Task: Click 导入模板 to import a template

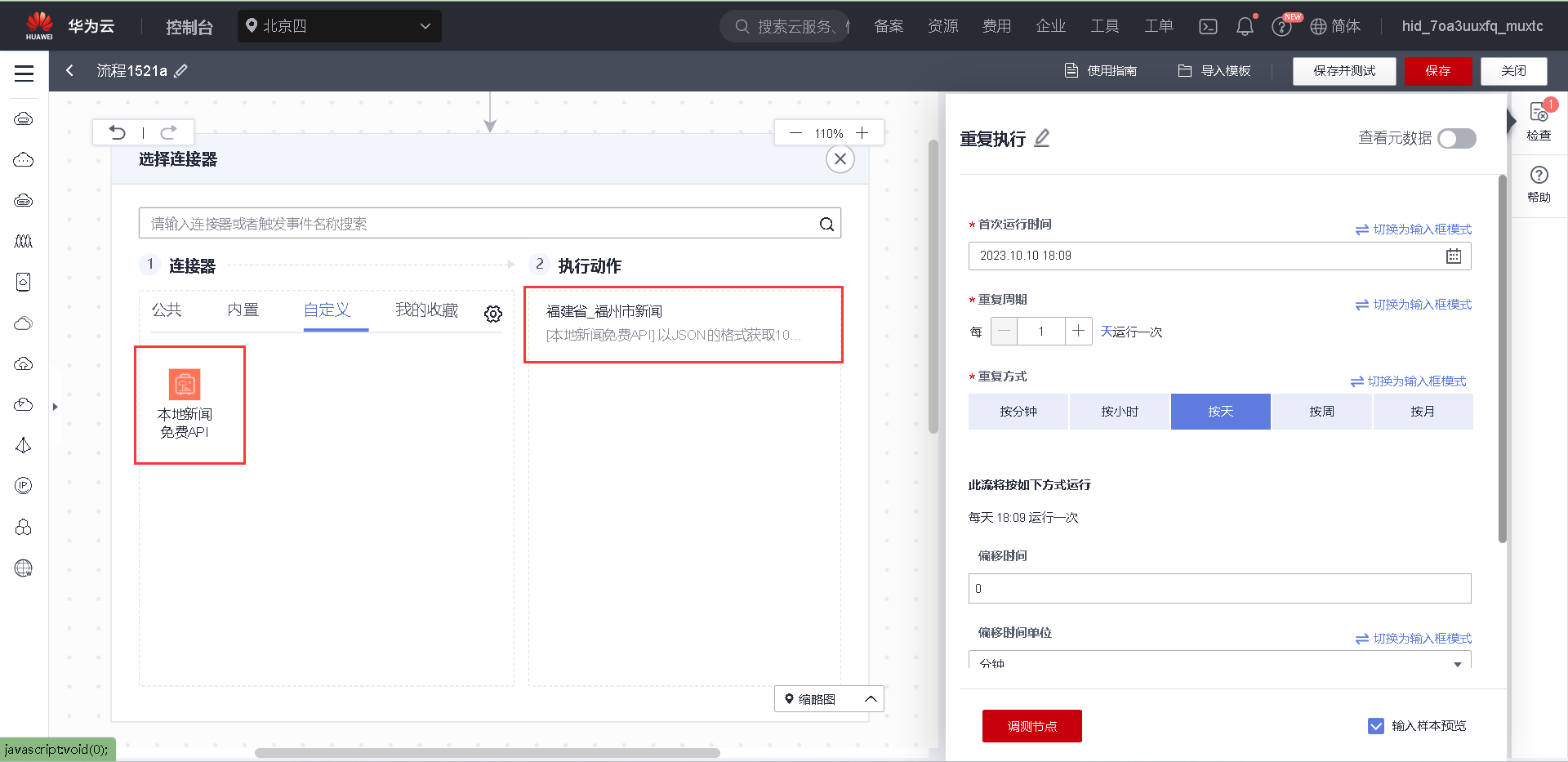Action: [x=1214, y=71]
